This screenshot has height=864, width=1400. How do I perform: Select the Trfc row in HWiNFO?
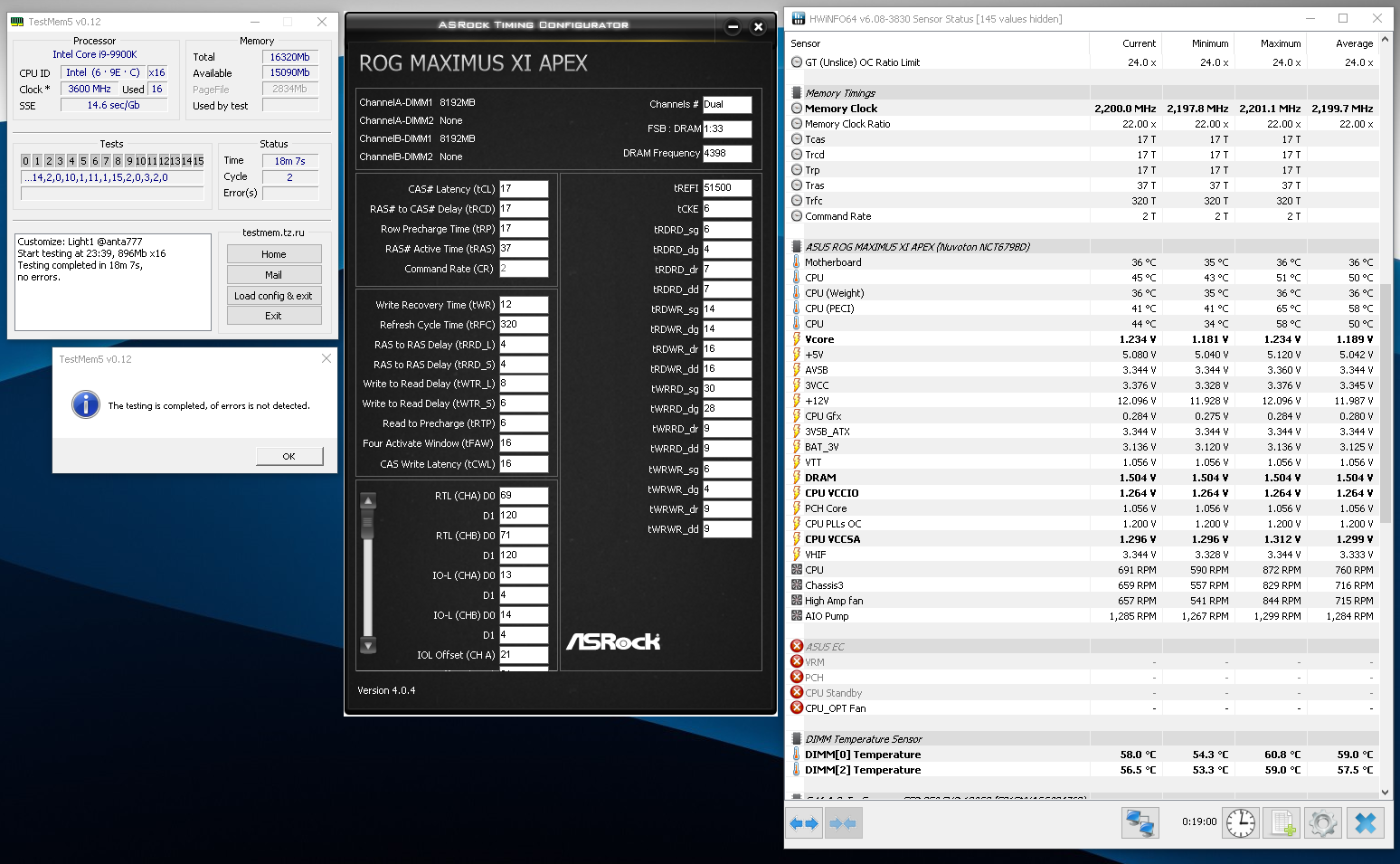pos(1083,201)
